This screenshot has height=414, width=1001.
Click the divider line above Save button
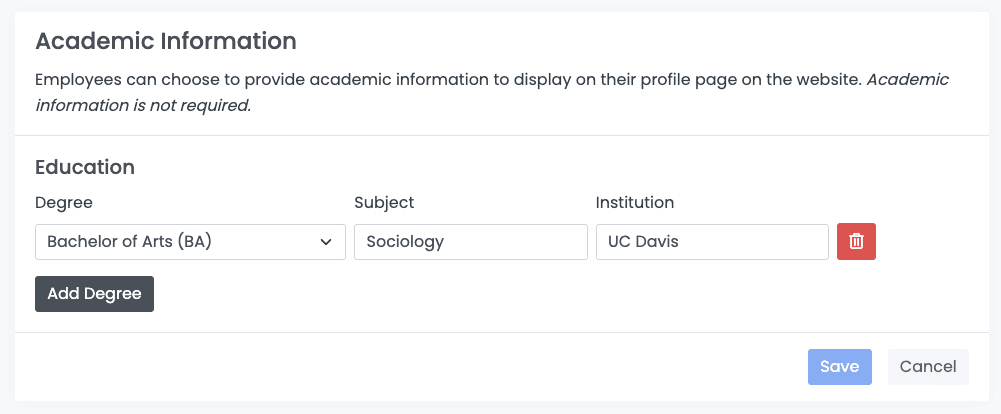point(500,332)
